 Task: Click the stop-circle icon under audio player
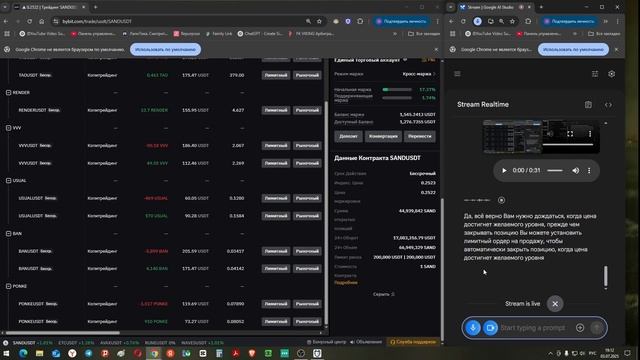(x=501, y=200)
